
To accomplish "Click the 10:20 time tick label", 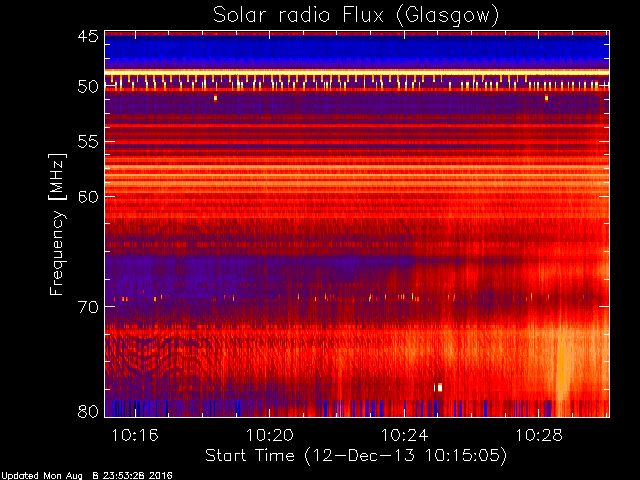I will click(270, 435).
